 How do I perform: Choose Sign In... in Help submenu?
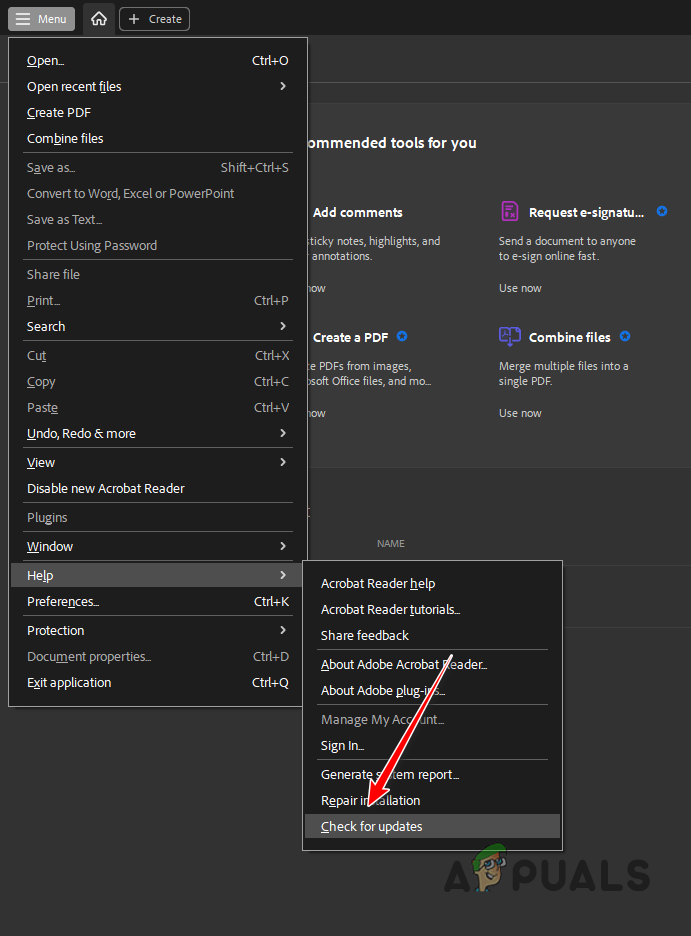point(433,746)
